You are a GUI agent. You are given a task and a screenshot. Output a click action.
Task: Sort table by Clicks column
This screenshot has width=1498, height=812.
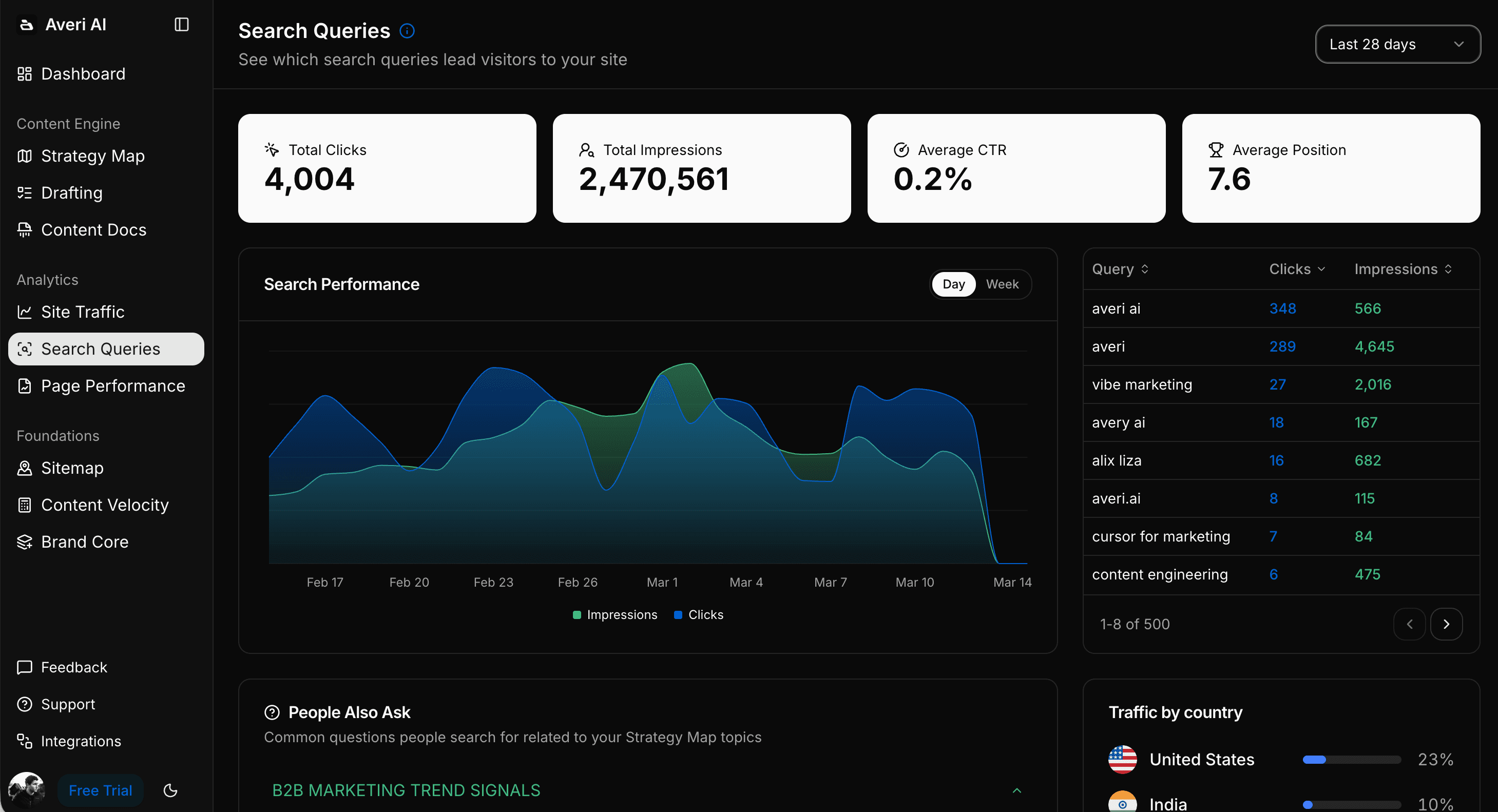point(1296,269)
